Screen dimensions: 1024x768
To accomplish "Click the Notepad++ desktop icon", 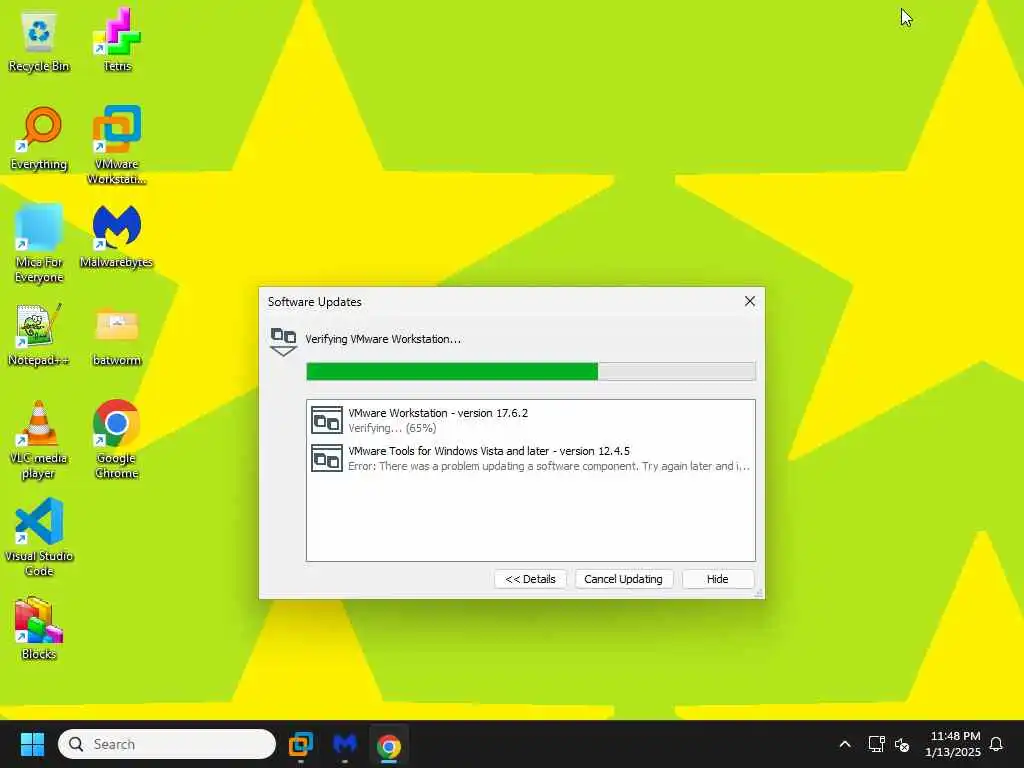I will point(39,334).
